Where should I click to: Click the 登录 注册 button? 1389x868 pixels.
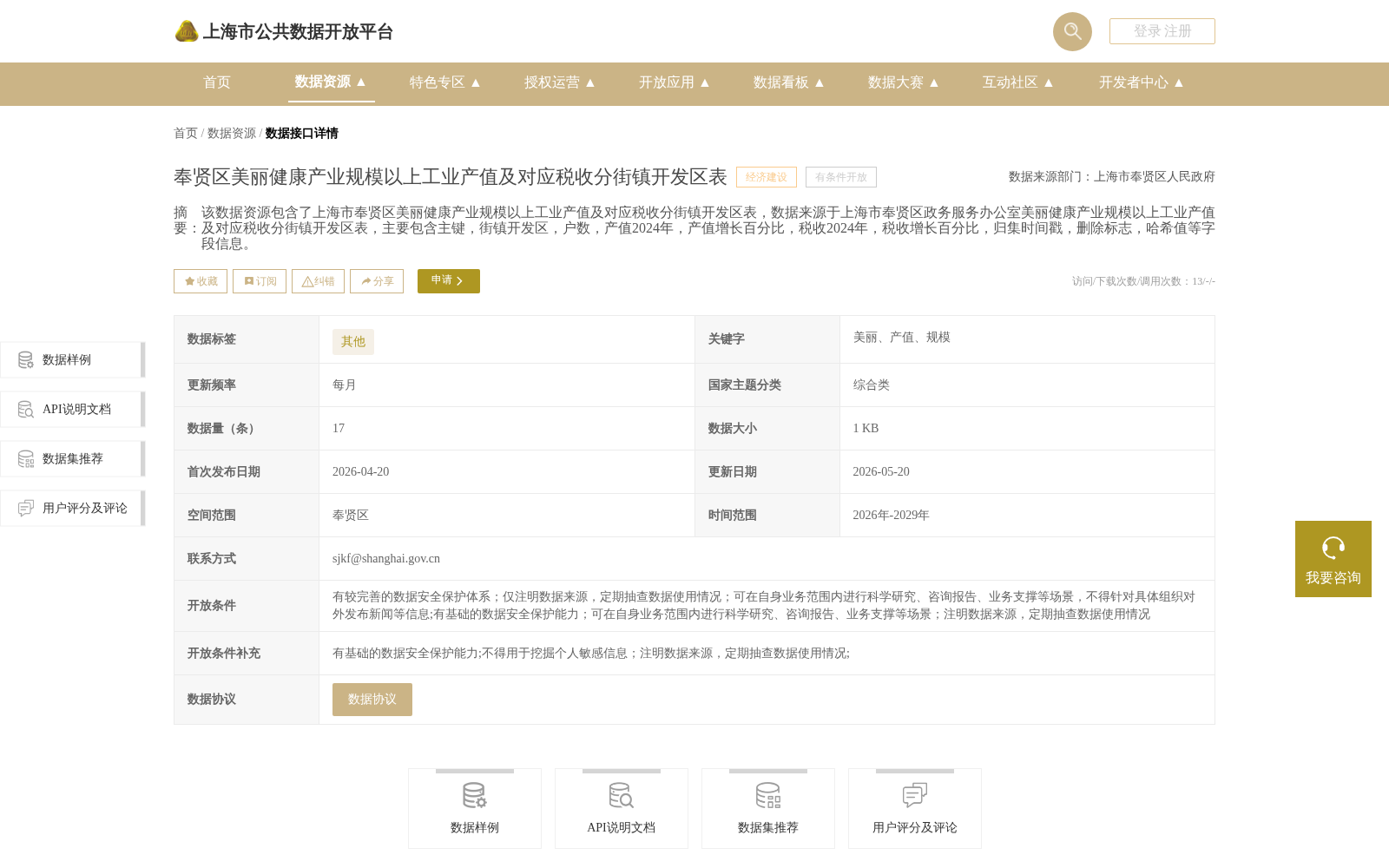click(x=1162, y=31)
